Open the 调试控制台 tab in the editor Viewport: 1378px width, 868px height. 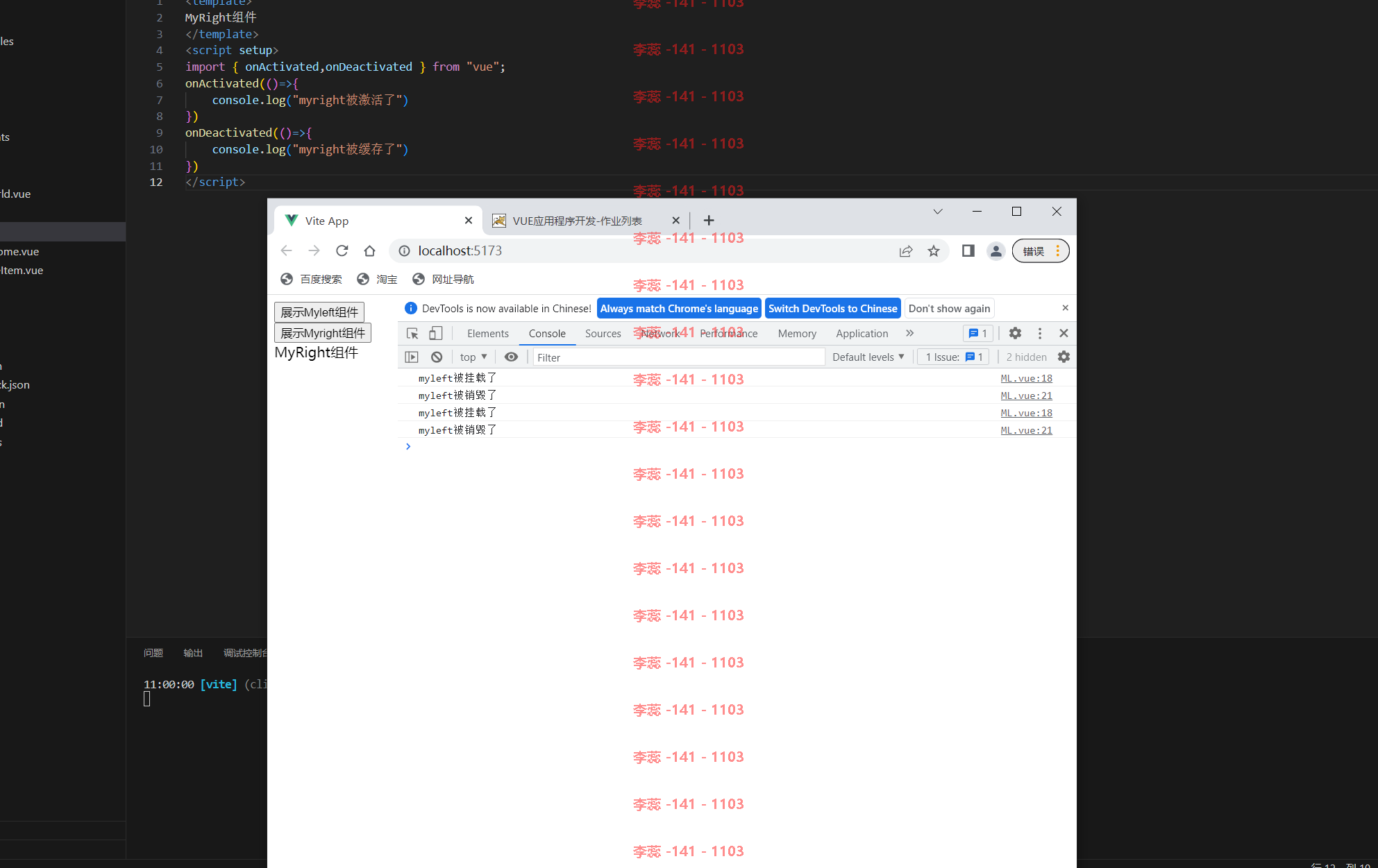[245, 653]
